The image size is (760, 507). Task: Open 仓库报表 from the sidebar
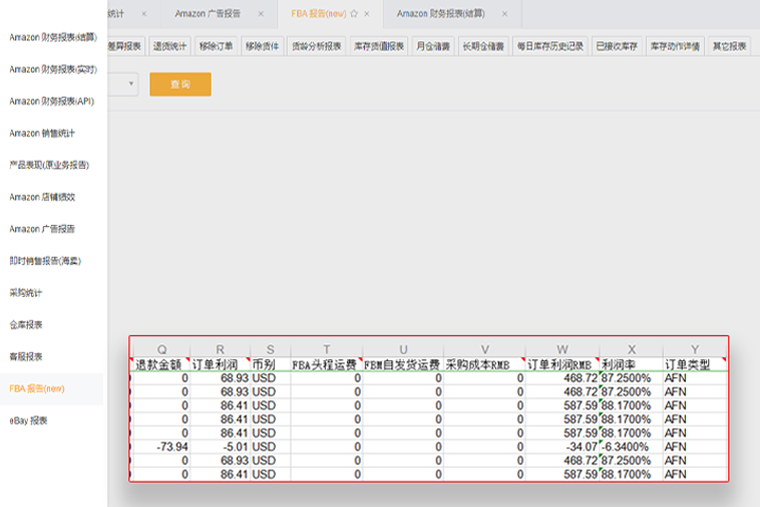click(26, 325)
